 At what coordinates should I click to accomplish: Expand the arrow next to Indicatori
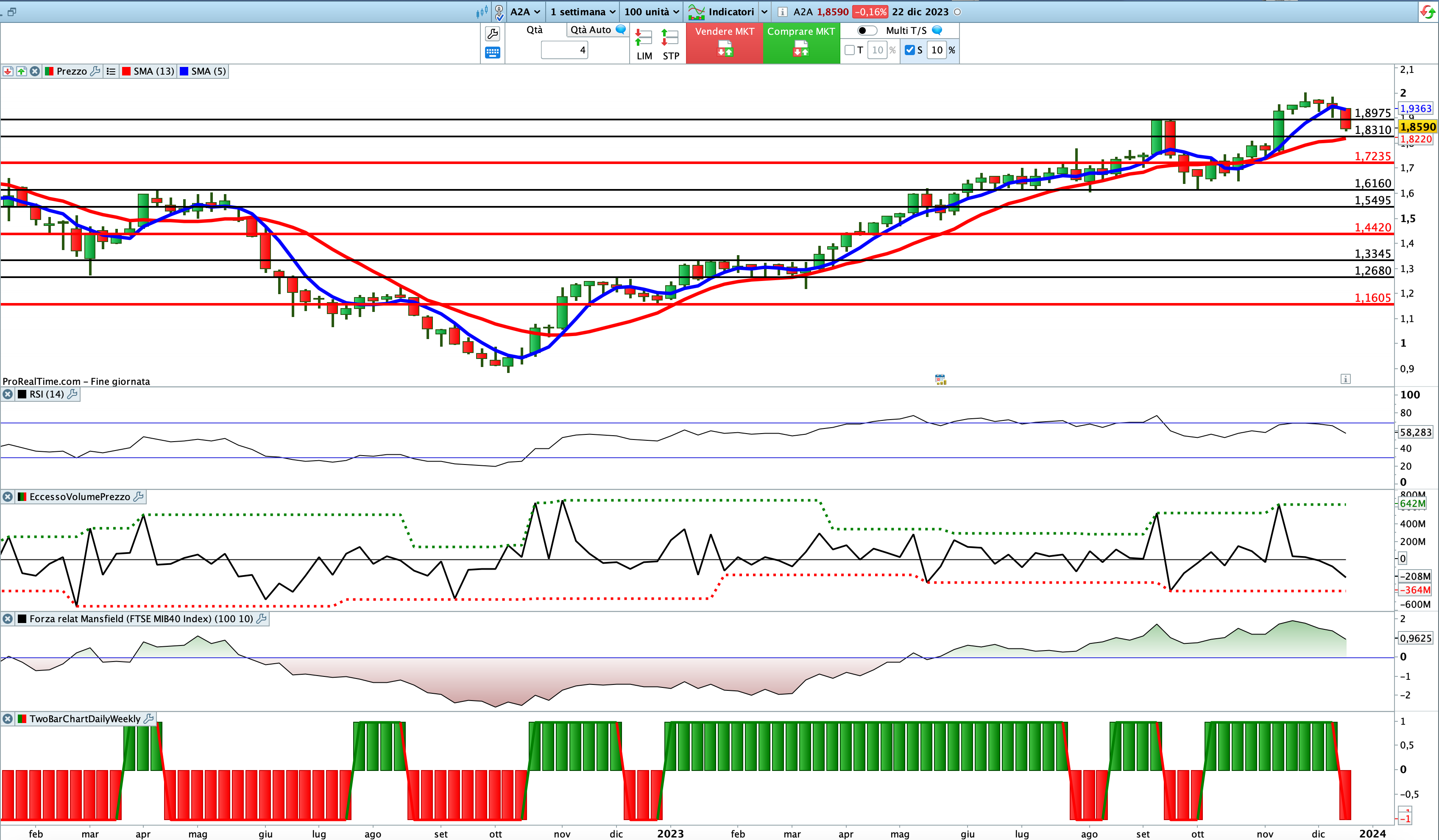tap(764, 12)
